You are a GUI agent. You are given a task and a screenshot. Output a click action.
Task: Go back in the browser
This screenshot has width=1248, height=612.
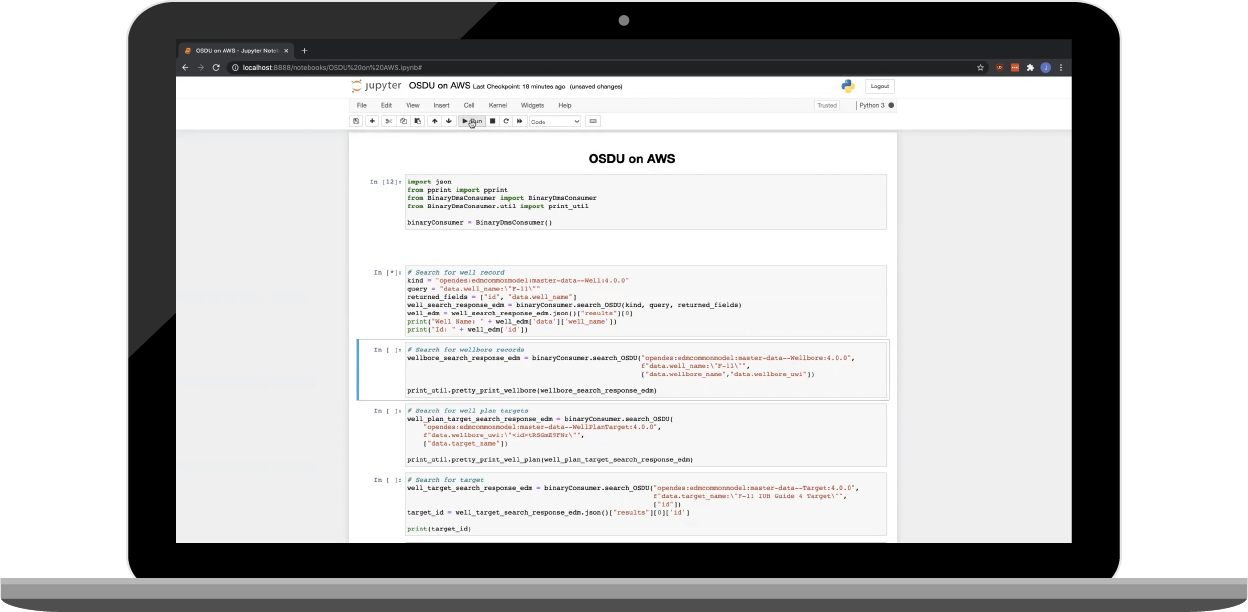[185, 67]
